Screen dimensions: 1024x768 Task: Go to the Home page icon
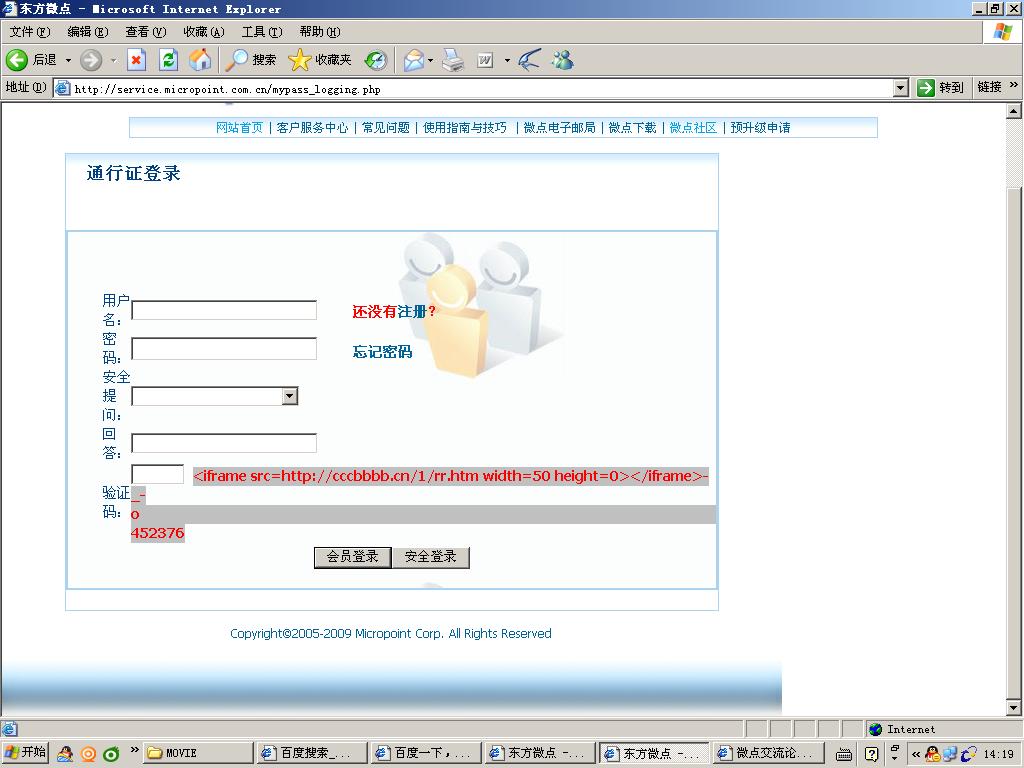pos(200,60)
